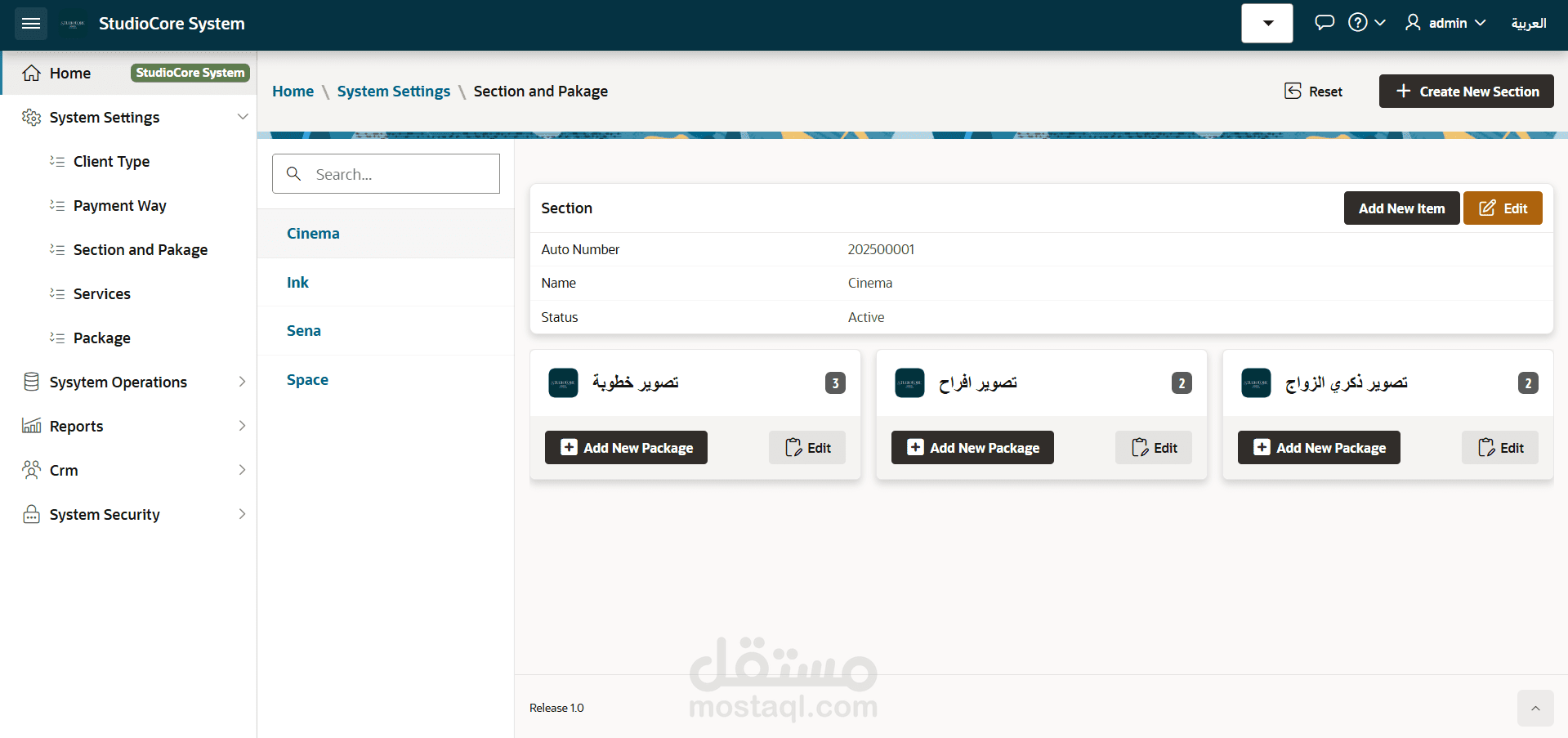
Task: Click the StudioCore System logo icon
Action: tap(73, 24)
